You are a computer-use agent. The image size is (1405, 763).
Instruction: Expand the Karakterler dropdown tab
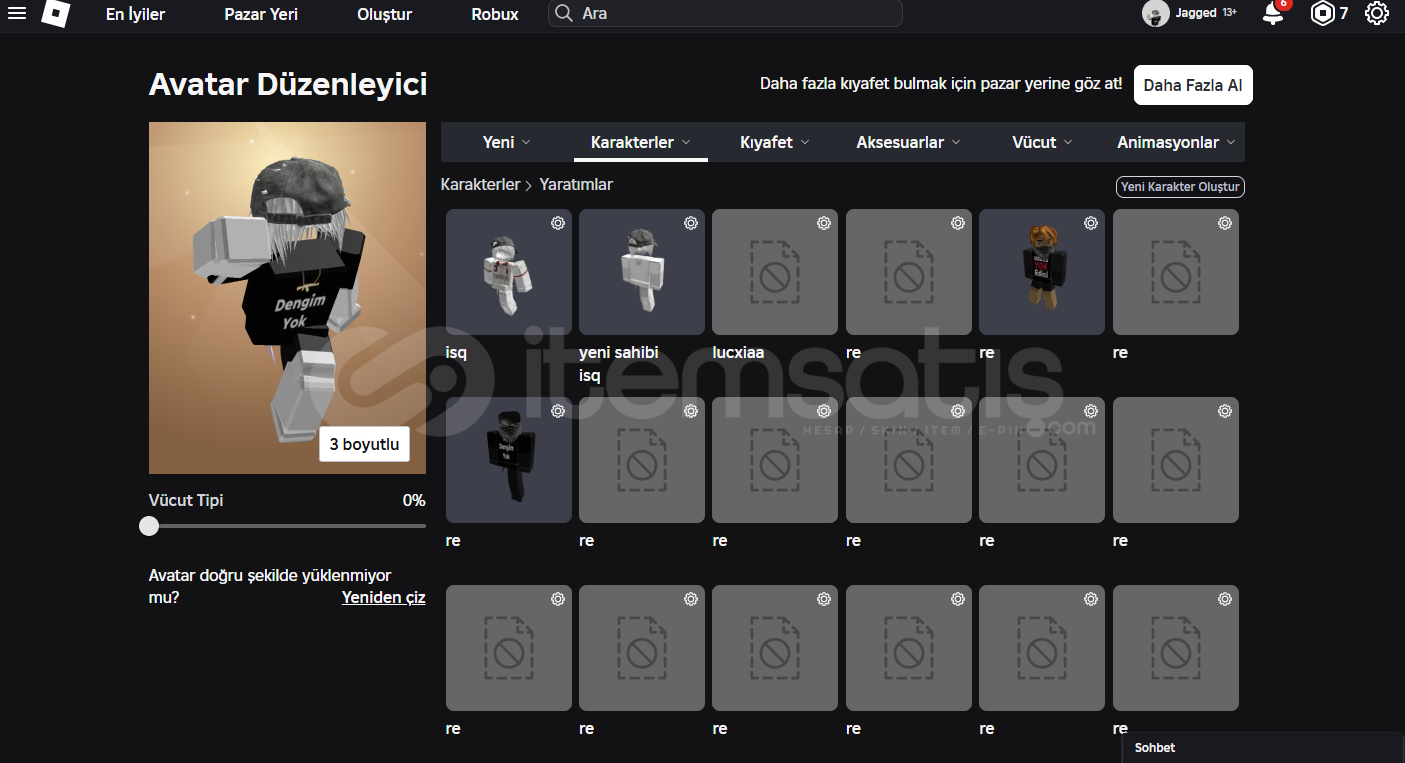[x=641, y=142]
